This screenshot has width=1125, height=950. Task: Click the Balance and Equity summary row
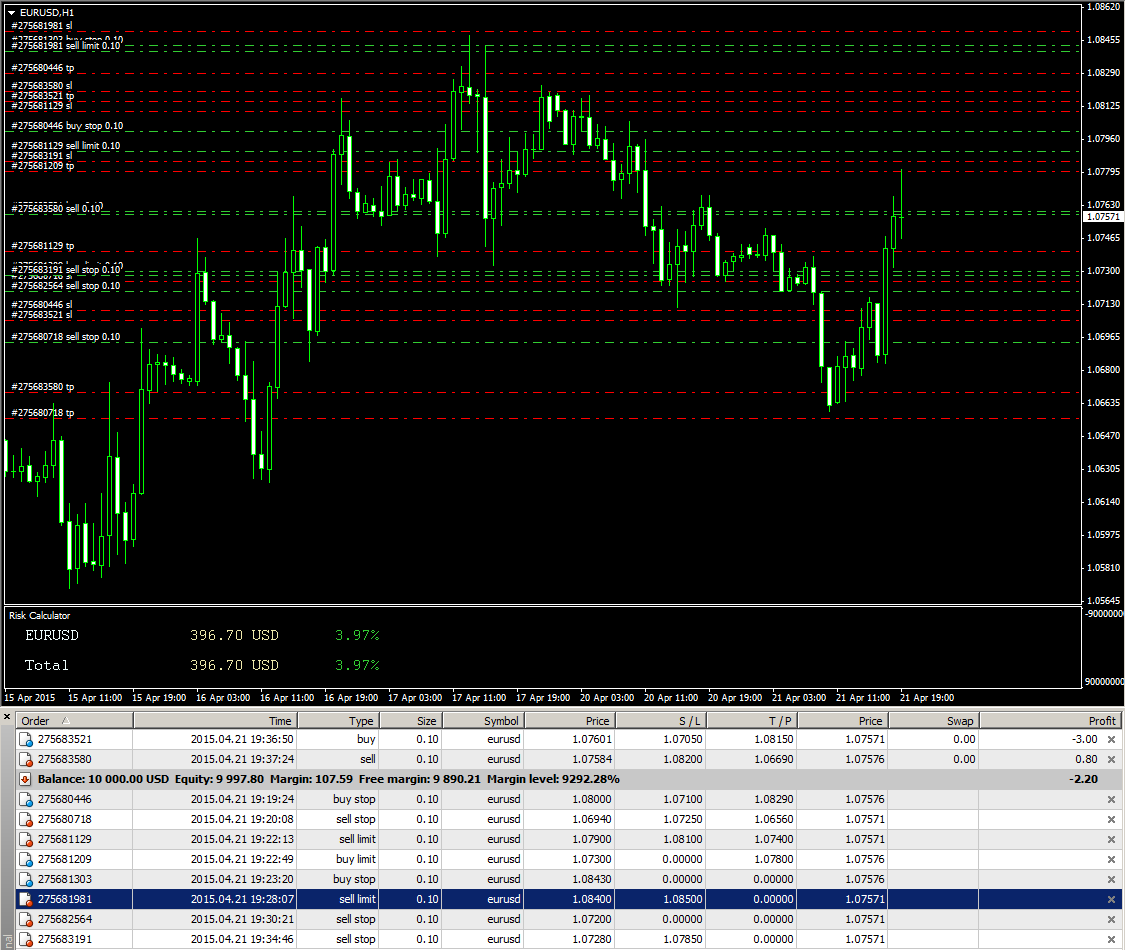click(569, 779)
